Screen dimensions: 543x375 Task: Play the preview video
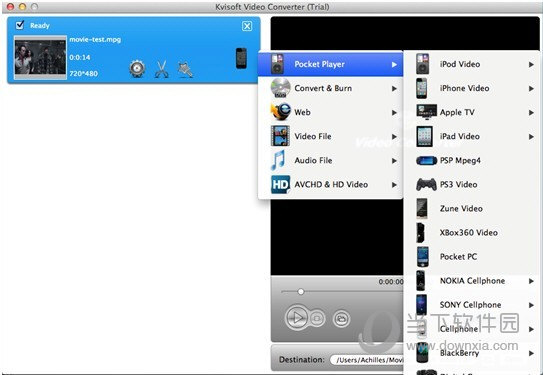(297, 317)
